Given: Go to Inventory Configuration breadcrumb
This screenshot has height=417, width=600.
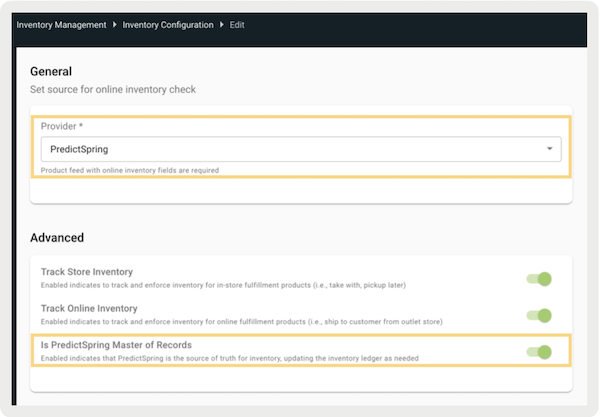Looking at the screenshot, I should [168, 25].
